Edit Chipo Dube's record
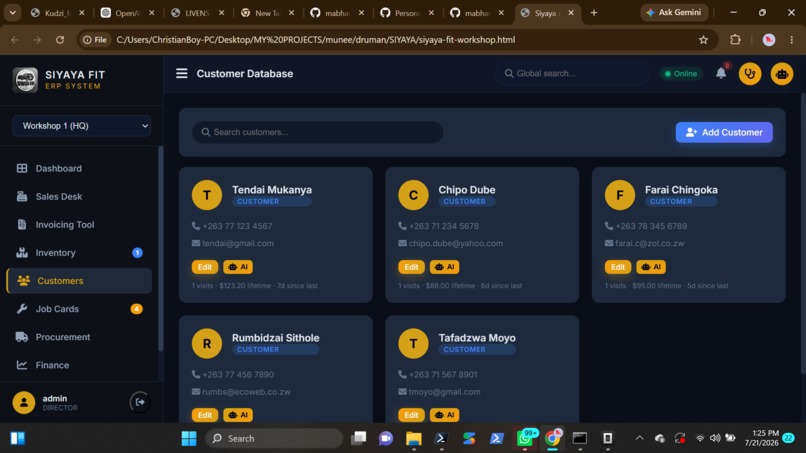806x453 pixels. [x=411, y=267]
